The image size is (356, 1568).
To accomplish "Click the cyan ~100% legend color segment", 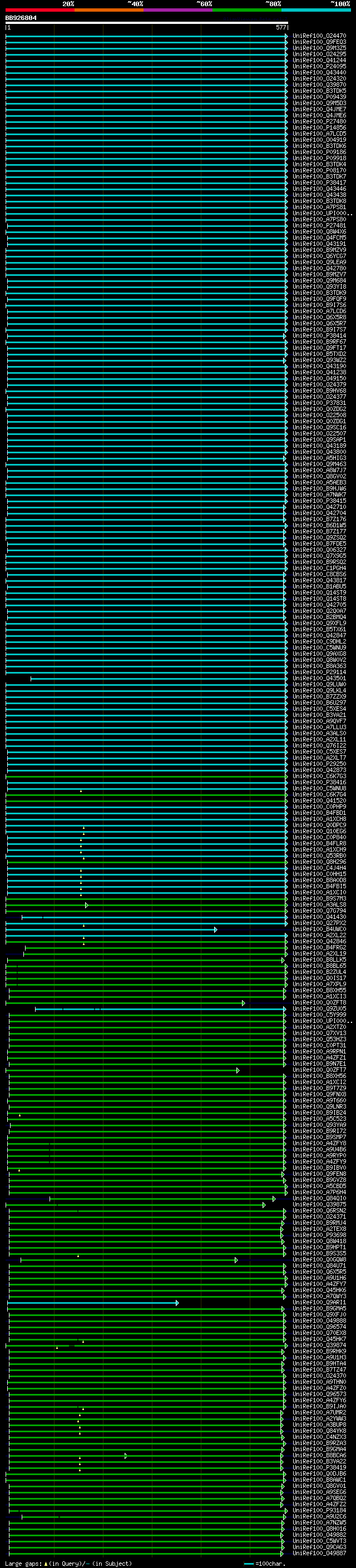I will [x=316, y=11].
